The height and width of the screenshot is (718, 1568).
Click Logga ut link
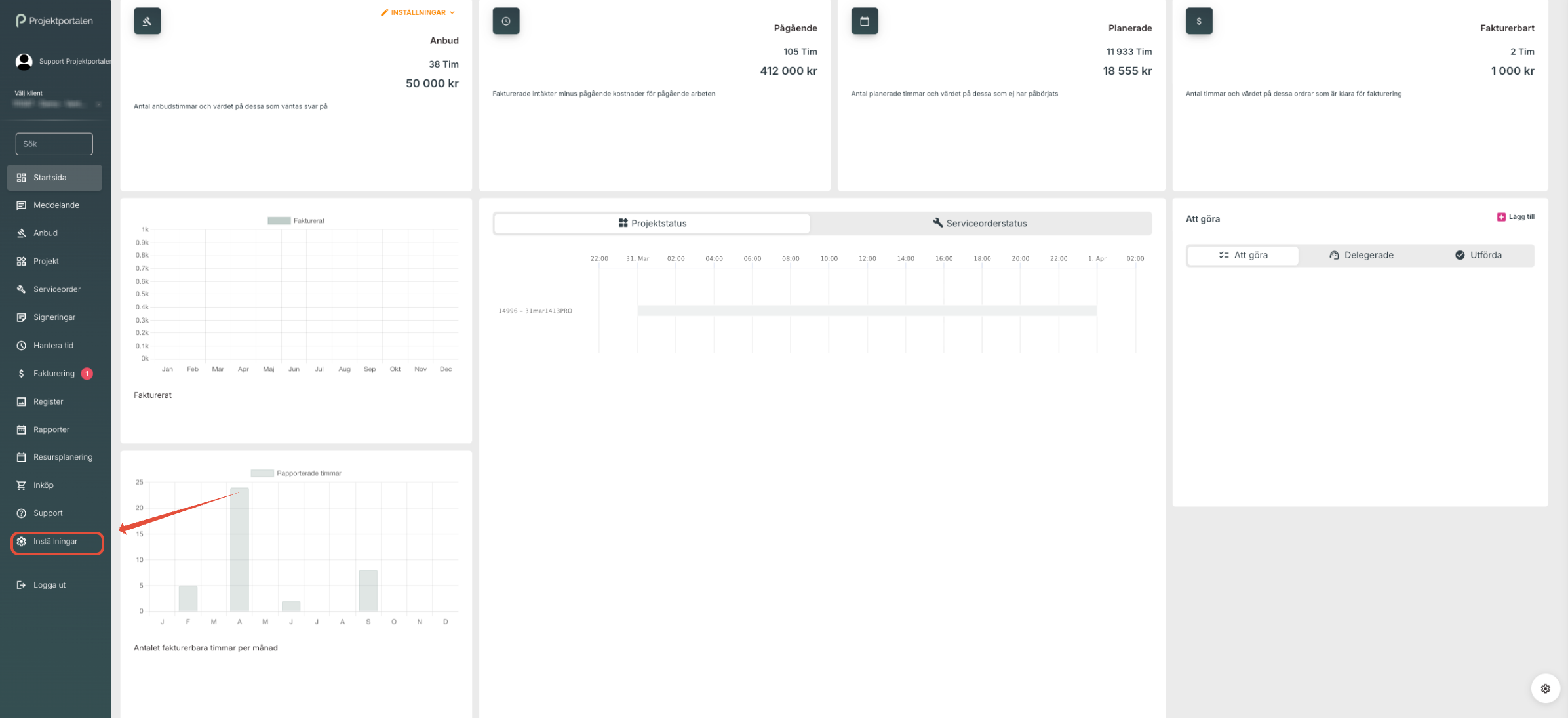[x=49, y=585]
